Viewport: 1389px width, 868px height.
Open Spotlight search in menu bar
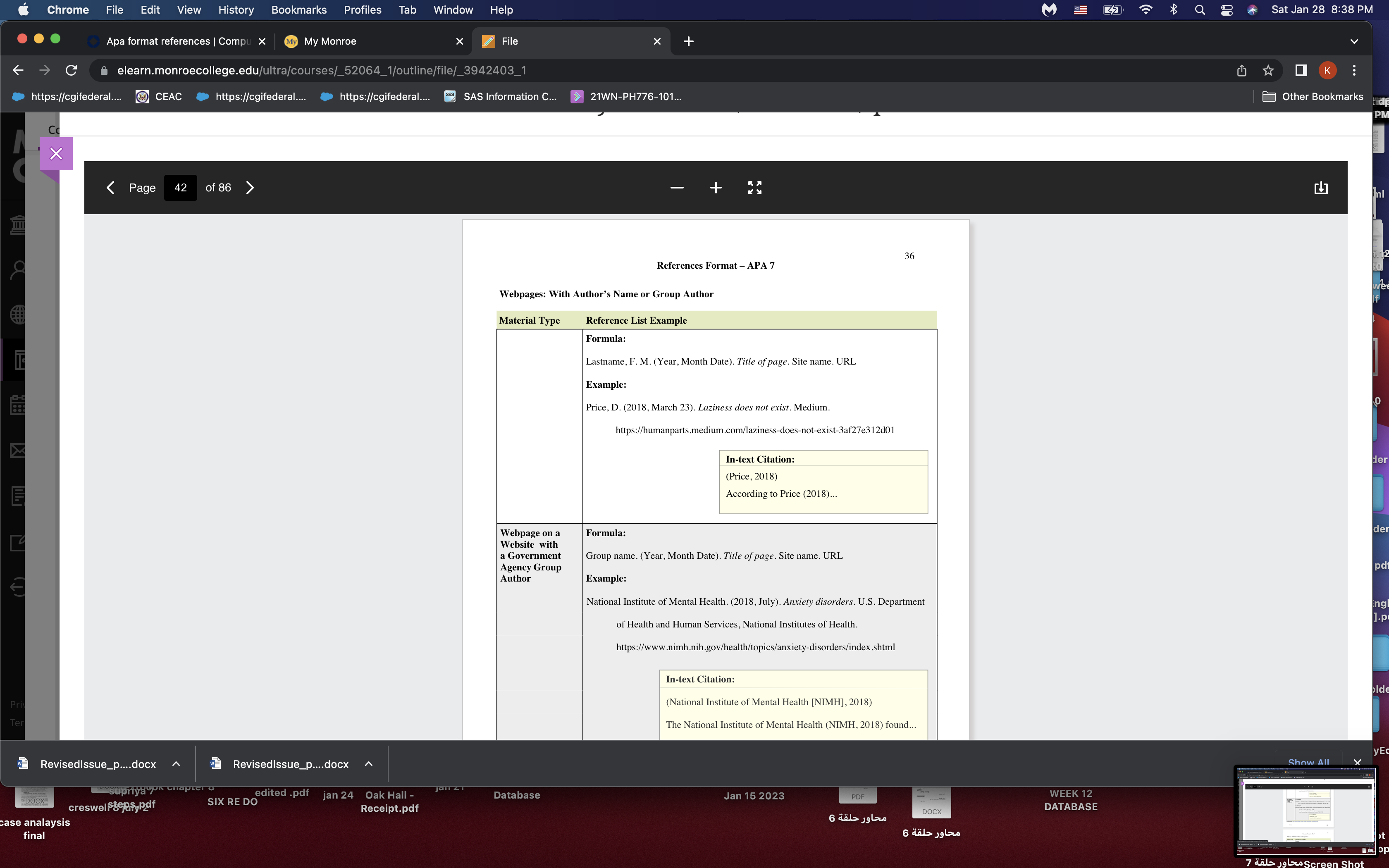click(x=1200, y=10)
